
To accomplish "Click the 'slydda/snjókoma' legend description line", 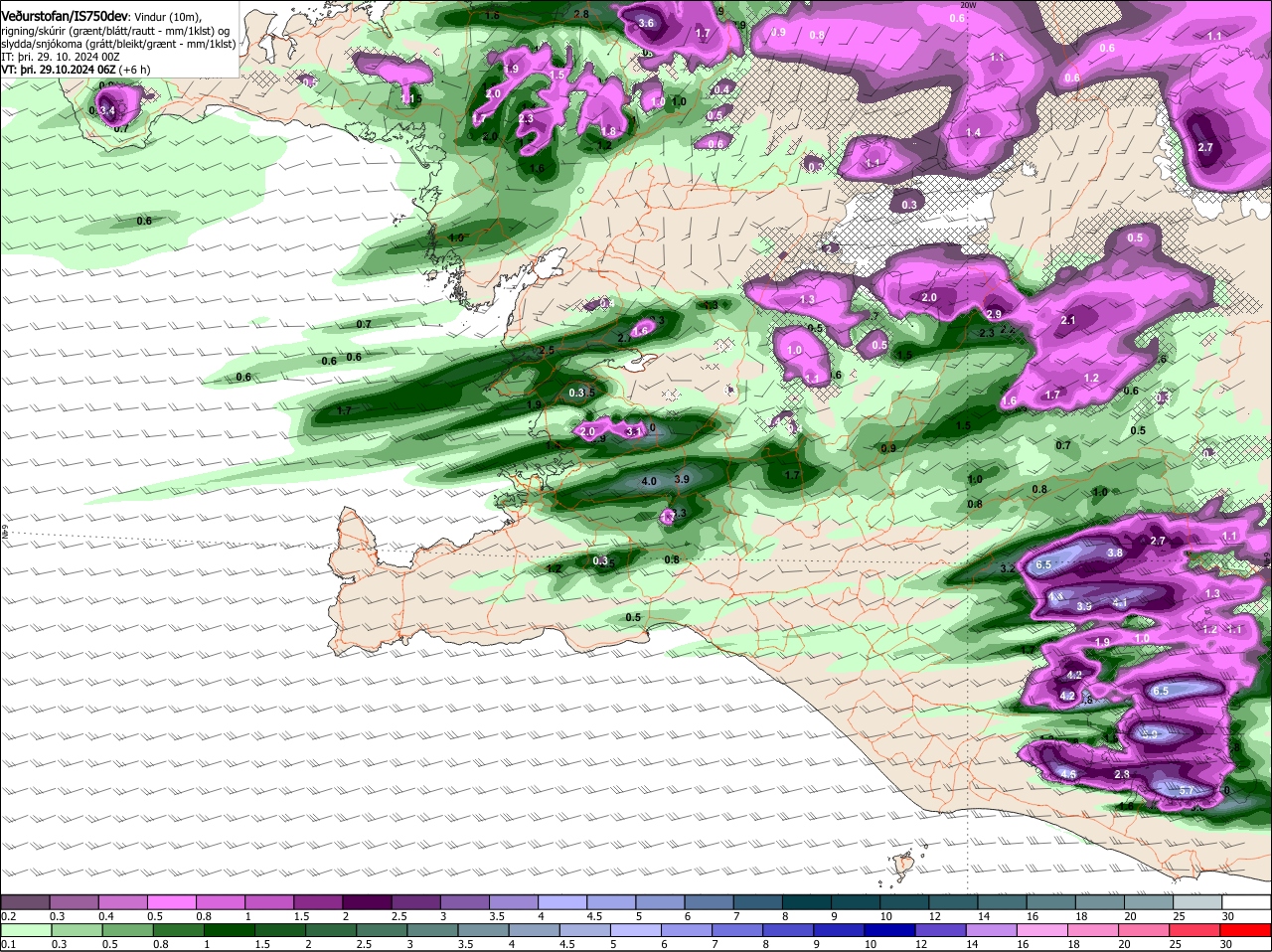I will point(118,44).
